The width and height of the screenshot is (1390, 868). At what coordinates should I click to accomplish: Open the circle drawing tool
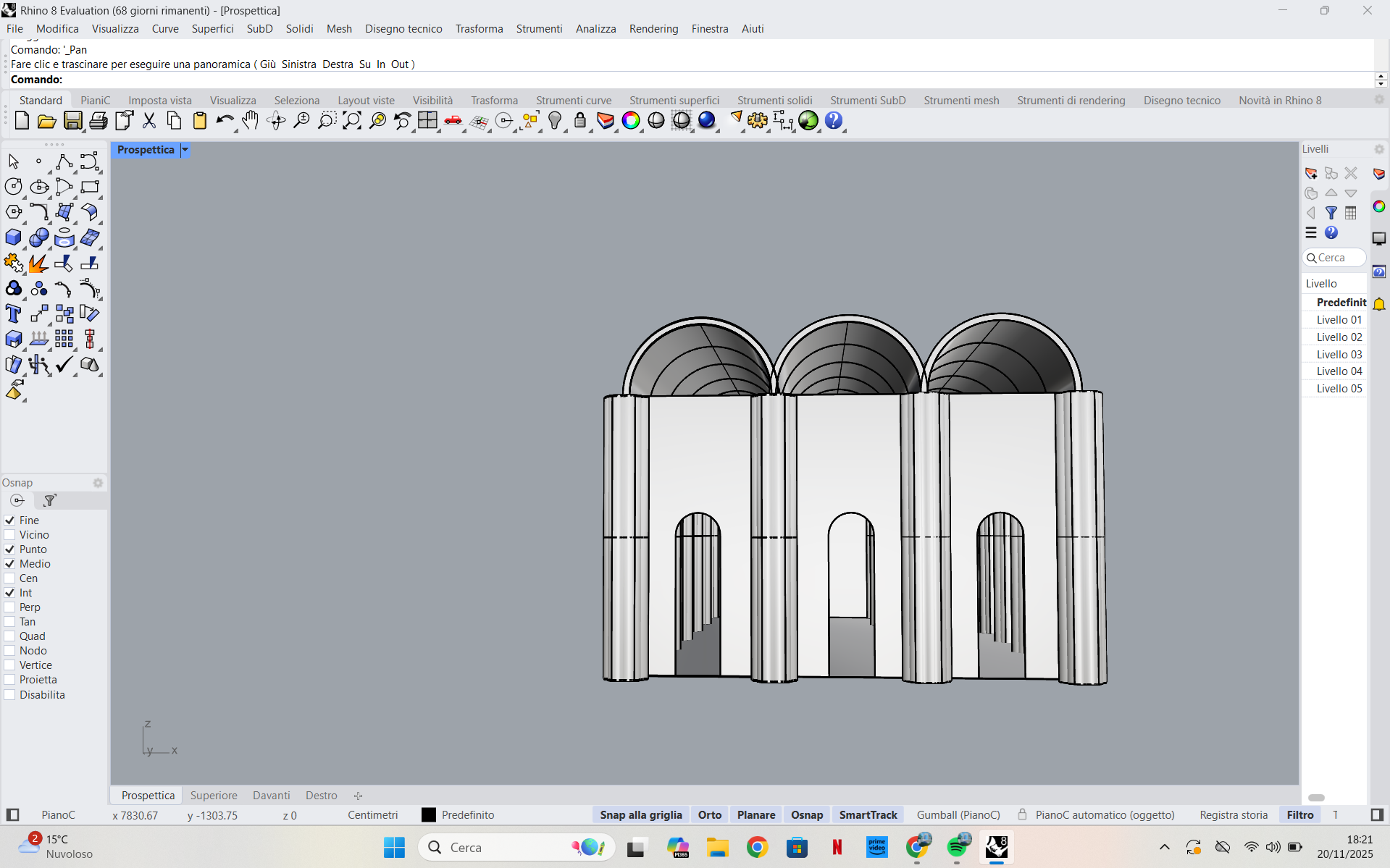click(13, 186)
